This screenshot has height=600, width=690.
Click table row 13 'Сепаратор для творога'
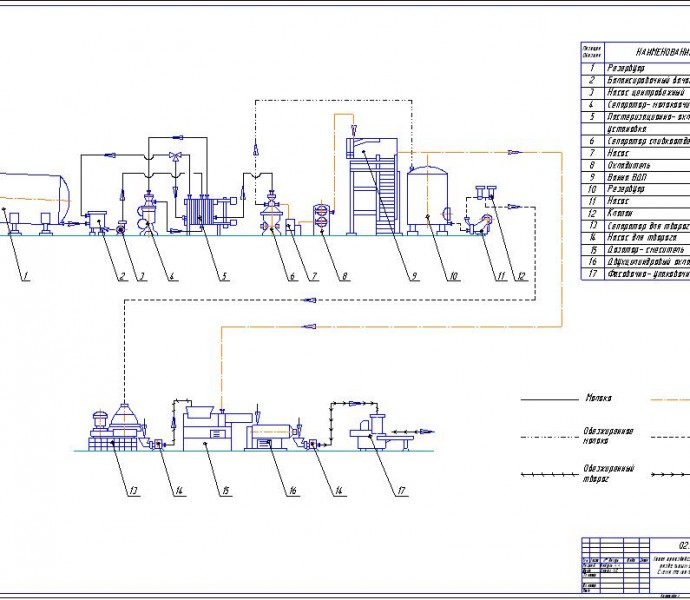pyautogui.click(x=635, y=225)
